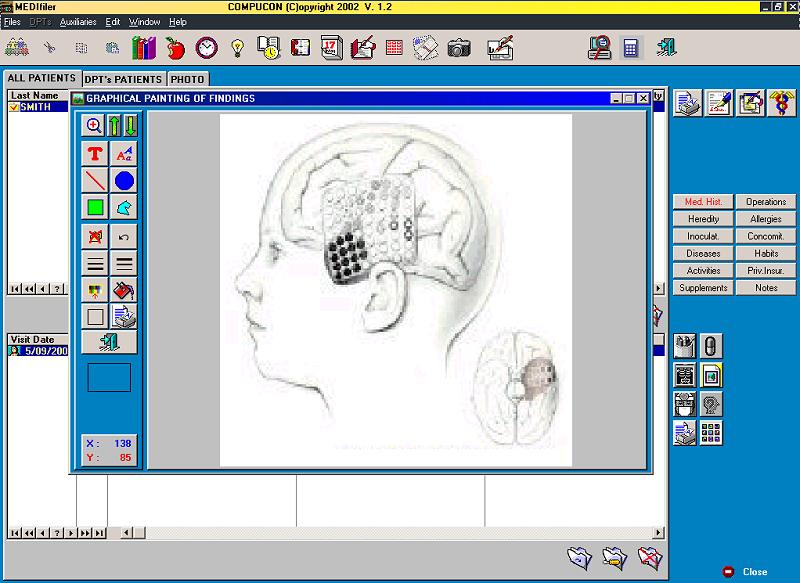Open the calculator icon in toolbar
Image resolution: width=800 pixels, height=583 pixels.
[x=631, y=48]
